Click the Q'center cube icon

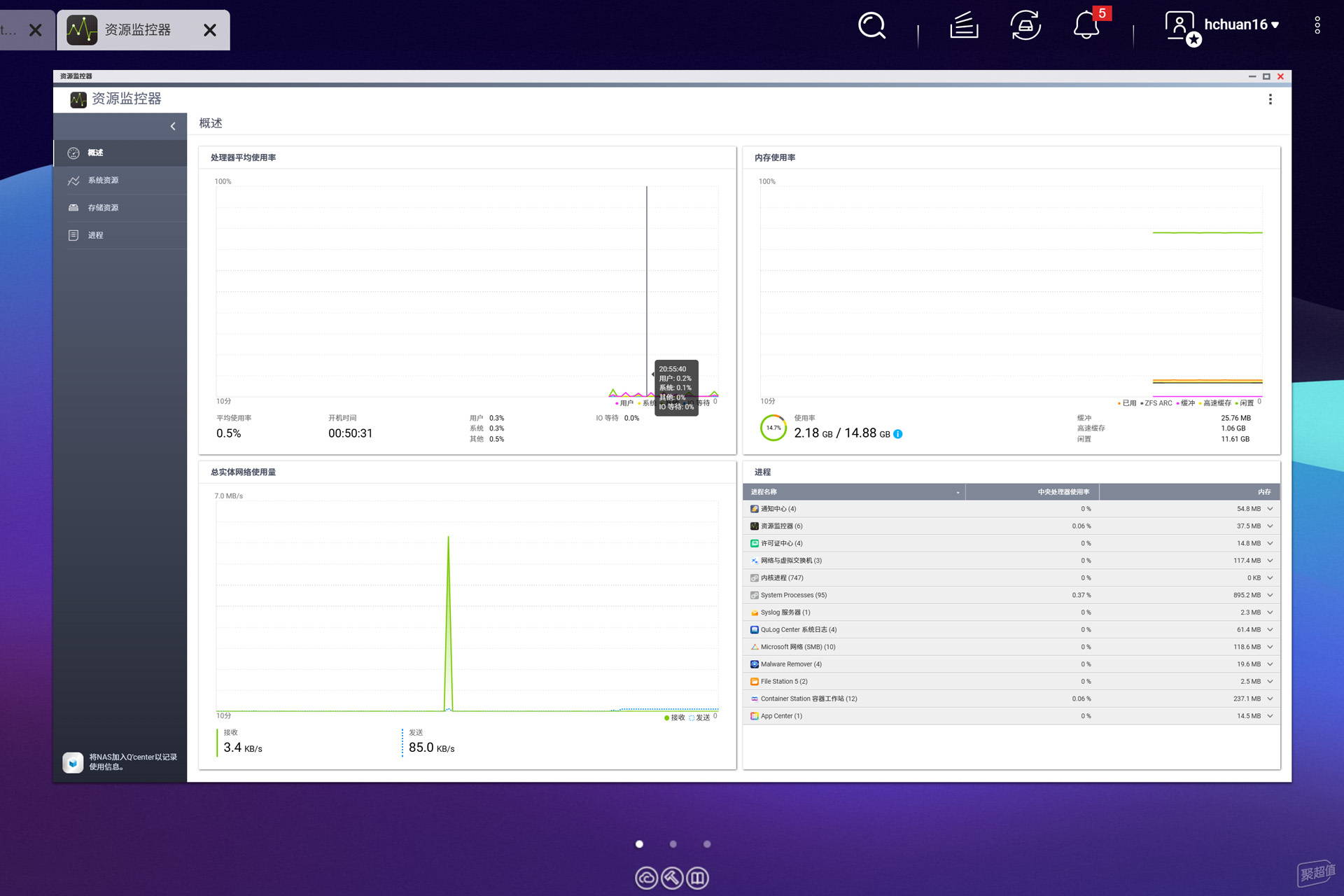pyautogui.click(x=73, y=762)
